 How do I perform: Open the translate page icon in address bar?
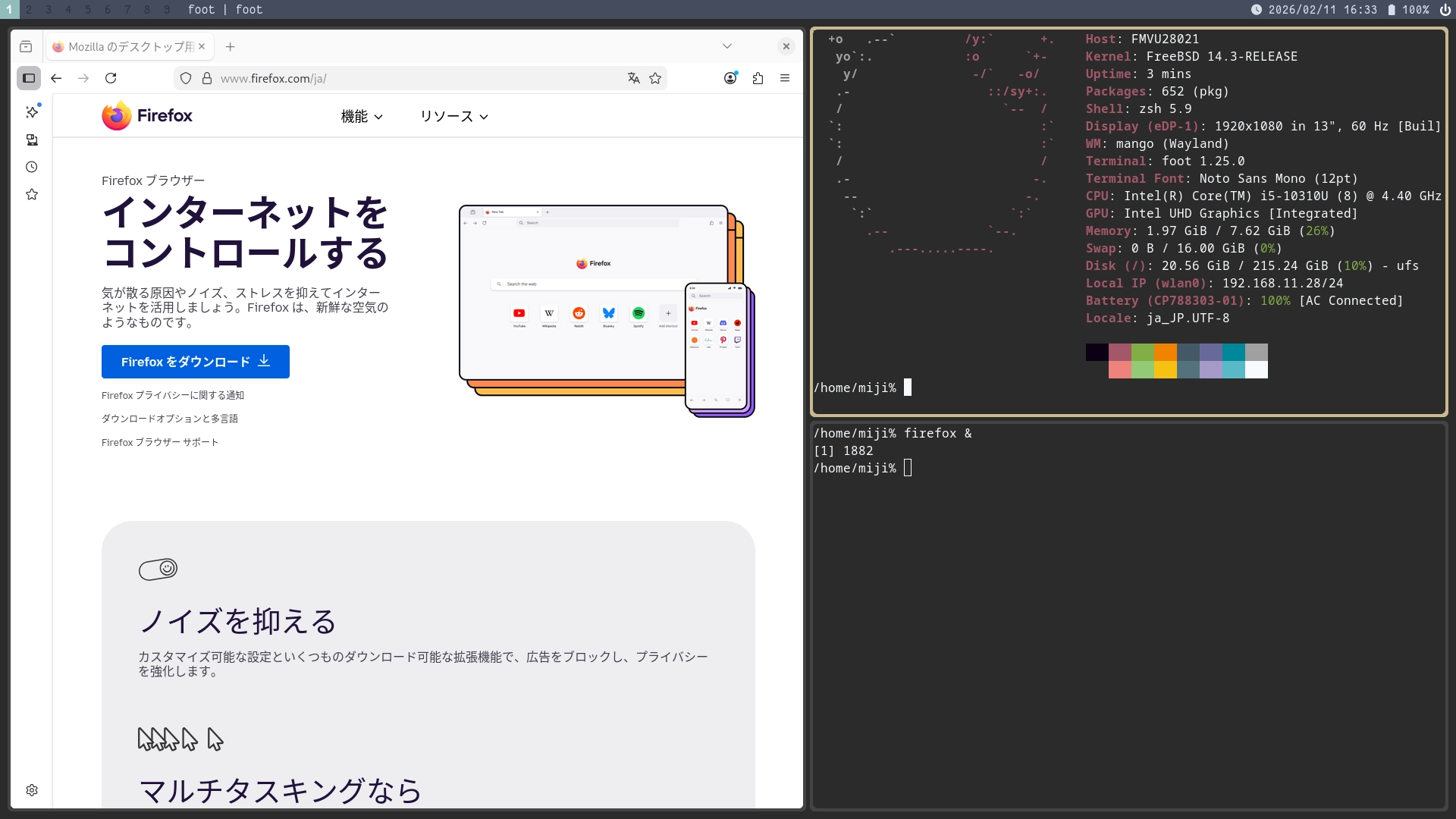coord(634,78)
